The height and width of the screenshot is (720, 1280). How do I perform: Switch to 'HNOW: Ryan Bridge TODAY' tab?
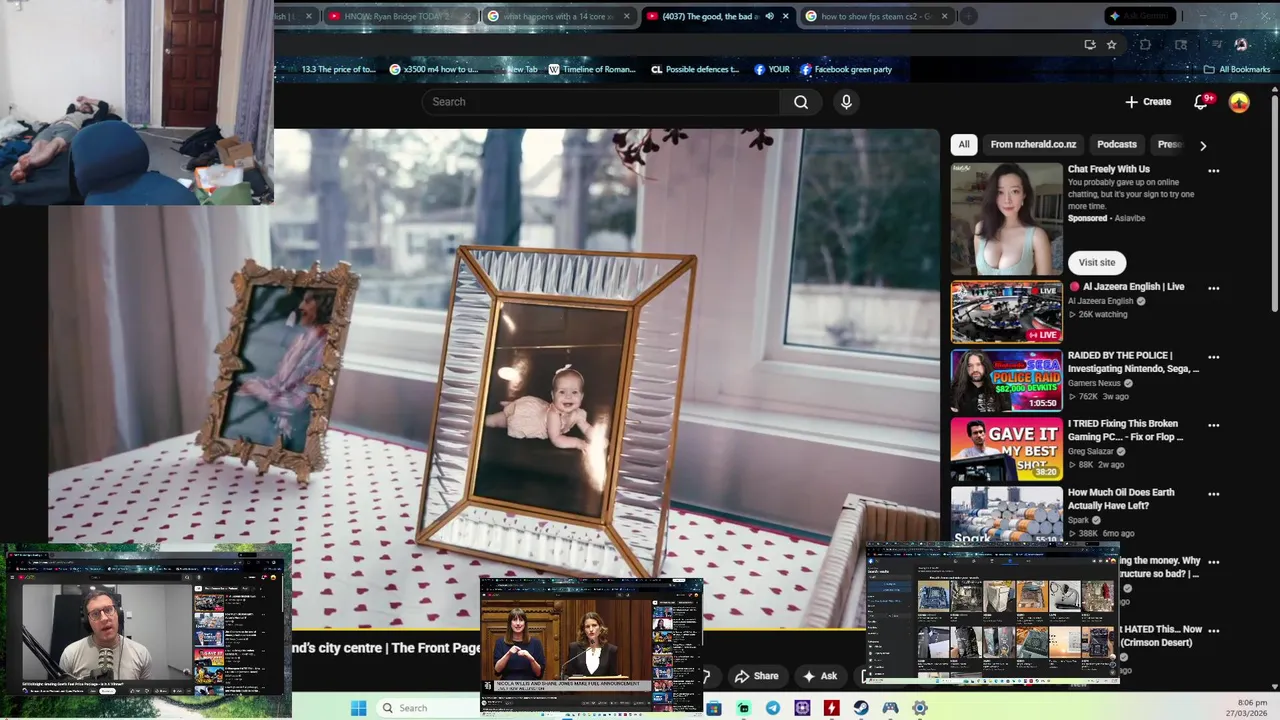pyautogui.click(x=396, y=16)
